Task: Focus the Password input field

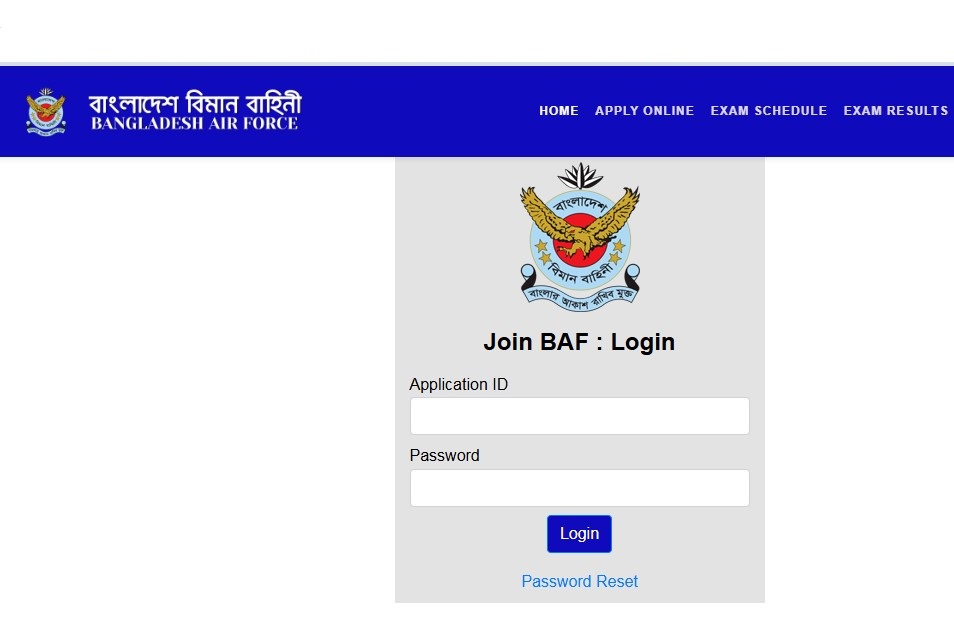Action: 580,488
